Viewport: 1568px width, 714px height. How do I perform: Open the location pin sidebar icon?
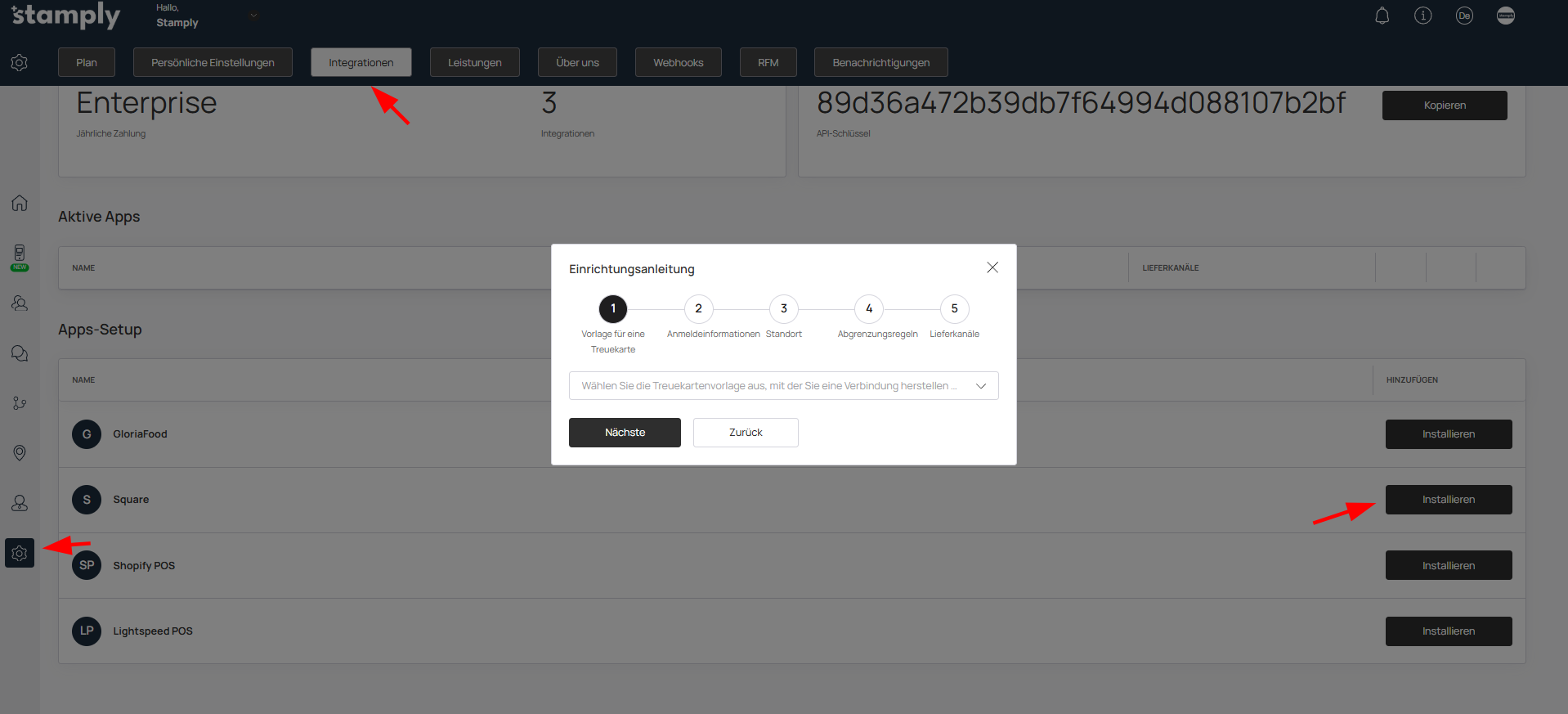tap(20, 453)
